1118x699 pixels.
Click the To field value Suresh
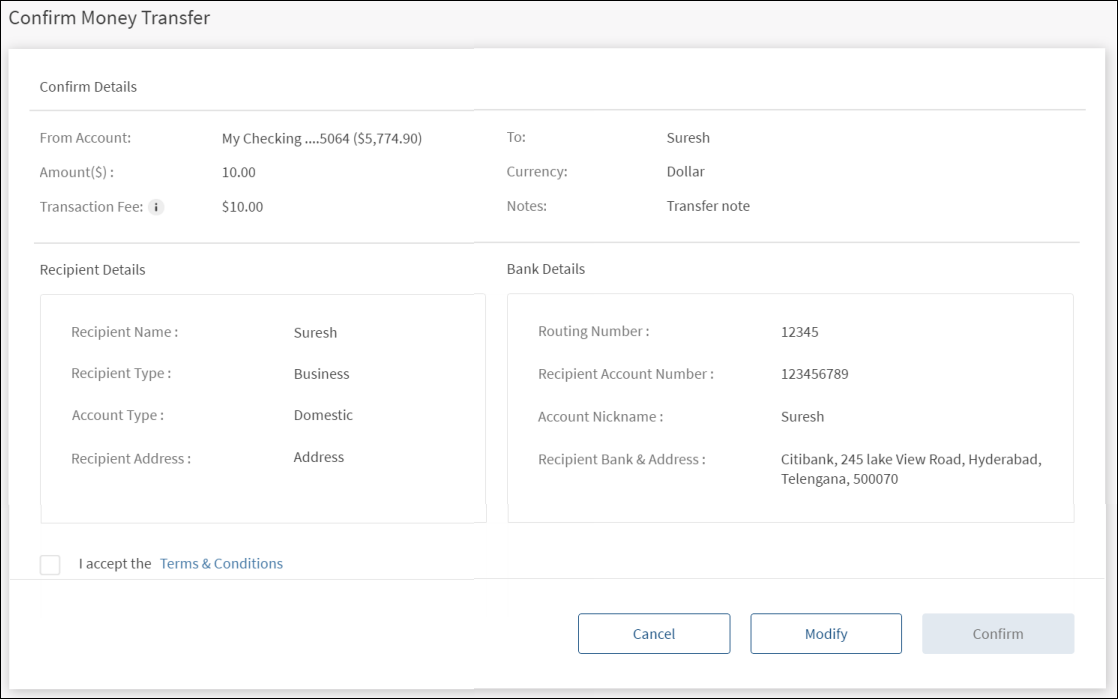[688, 139]
